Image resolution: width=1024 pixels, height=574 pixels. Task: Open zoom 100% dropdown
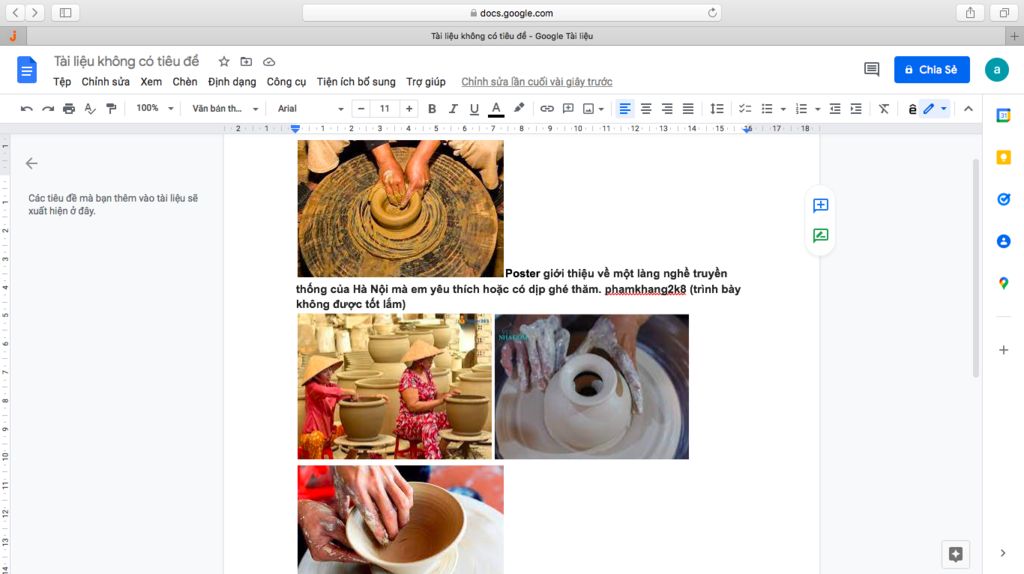tap(155, 108)
